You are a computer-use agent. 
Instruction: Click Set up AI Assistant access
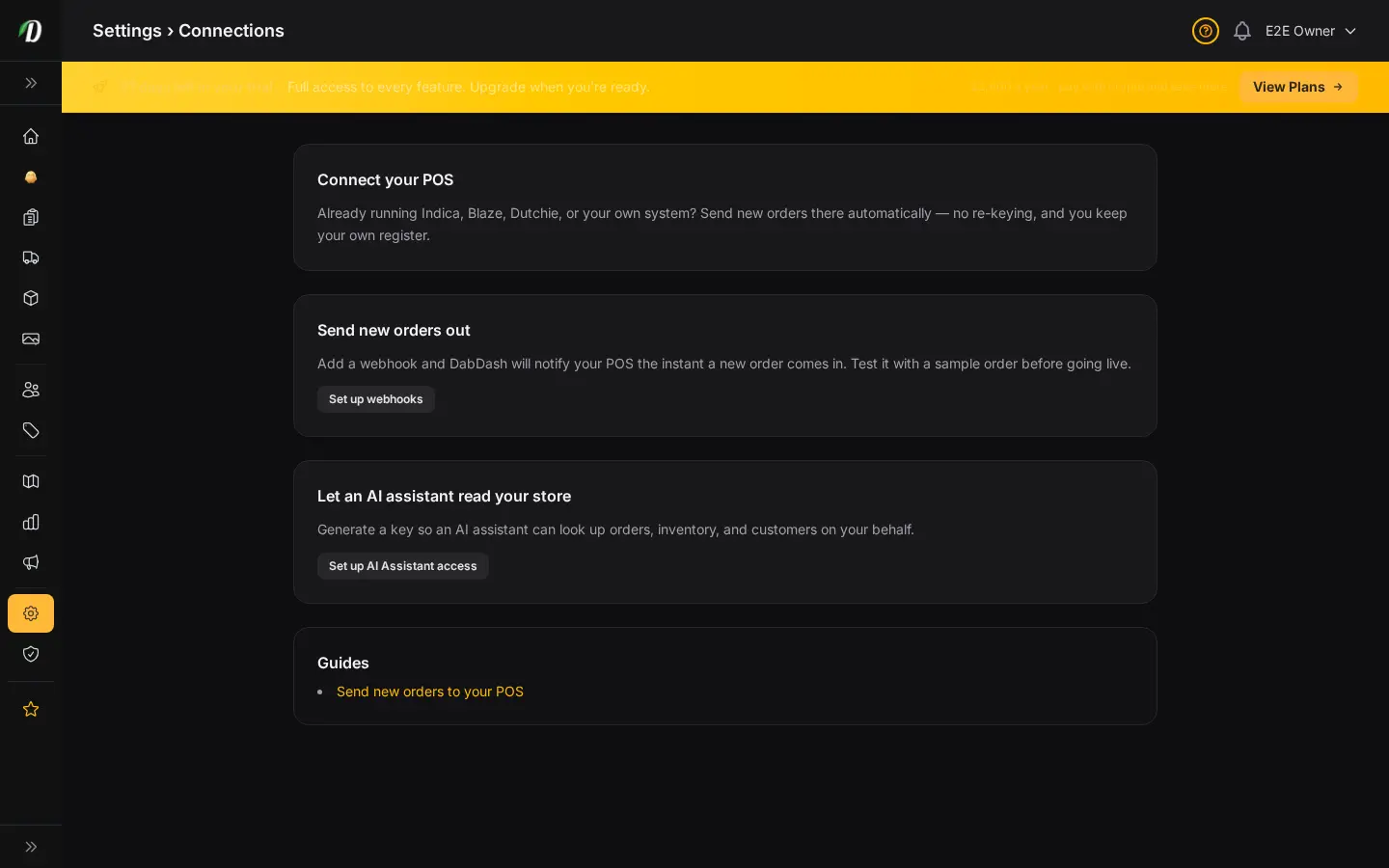(403, 566)
